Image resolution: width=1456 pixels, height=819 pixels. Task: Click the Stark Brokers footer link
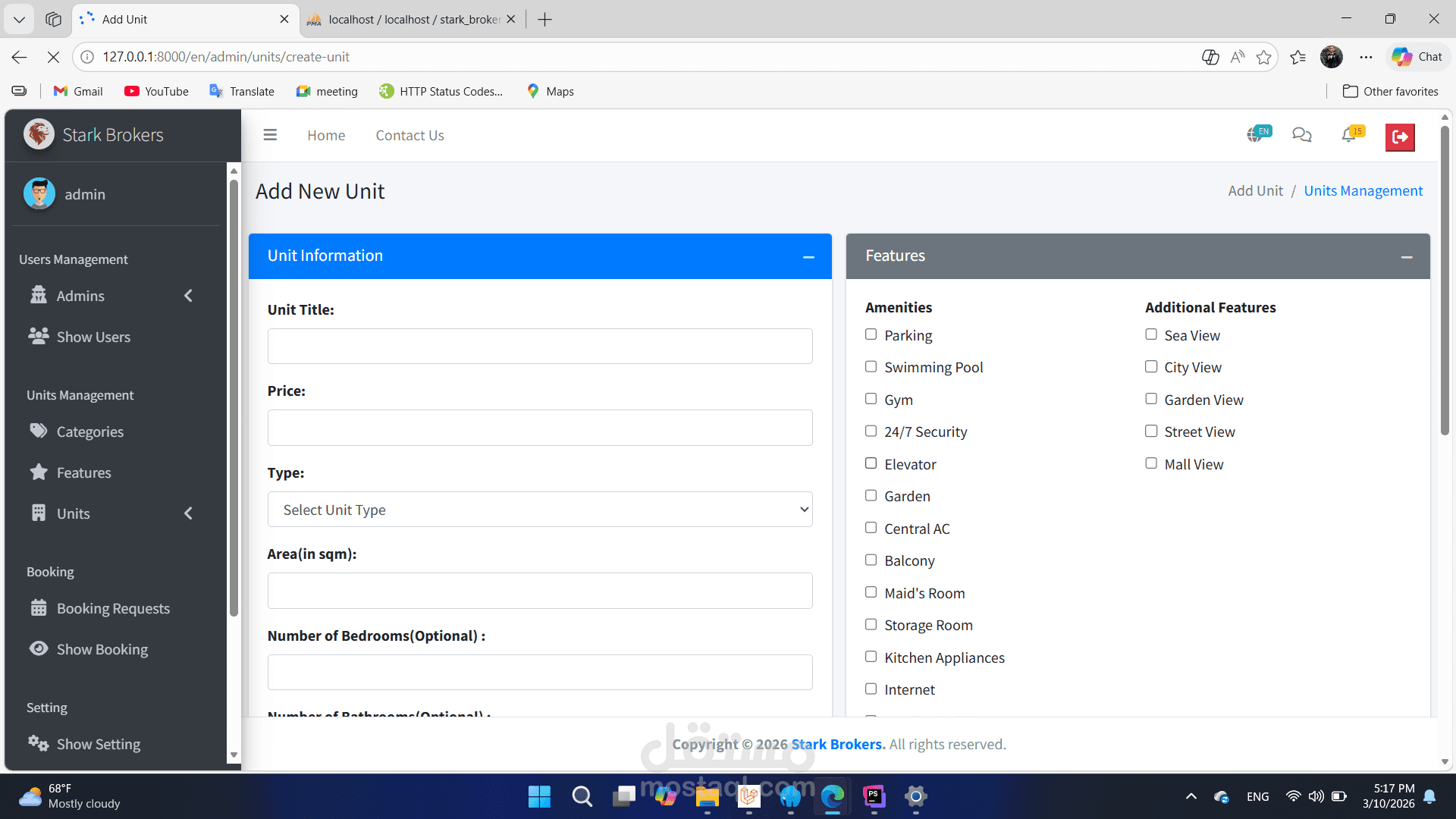(x=837, y=744)
